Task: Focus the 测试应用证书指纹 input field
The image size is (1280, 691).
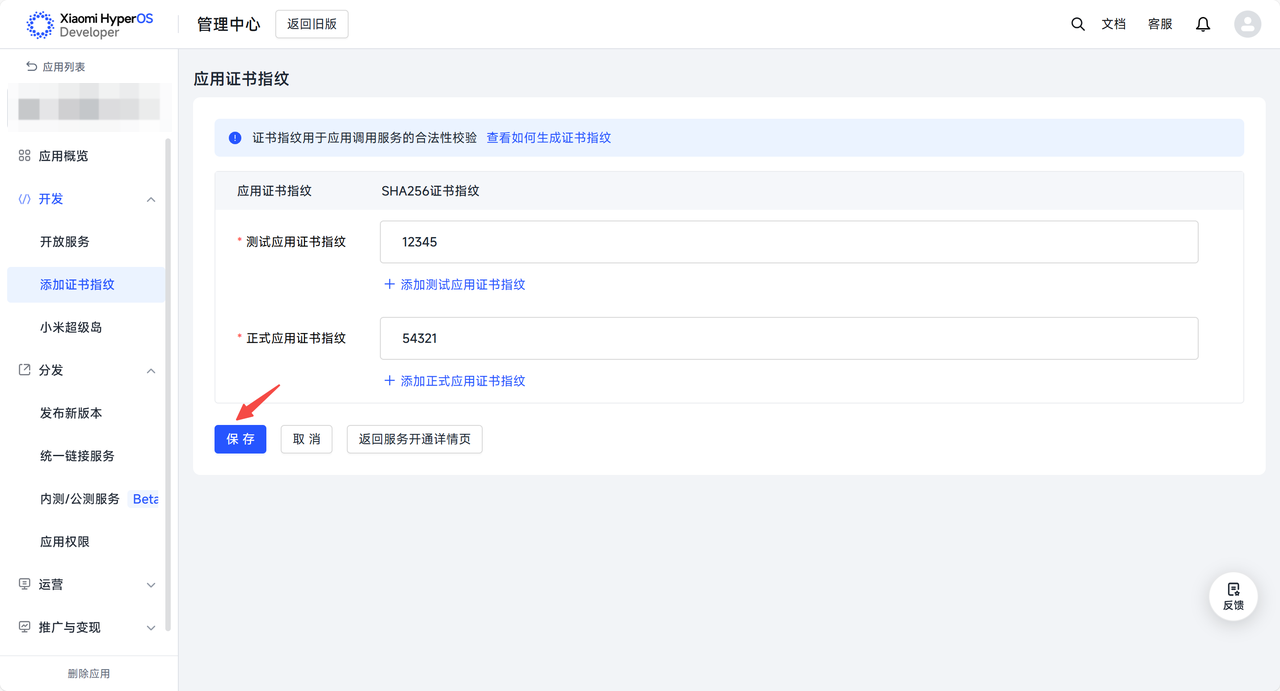Action: click(x=788, y=242)
